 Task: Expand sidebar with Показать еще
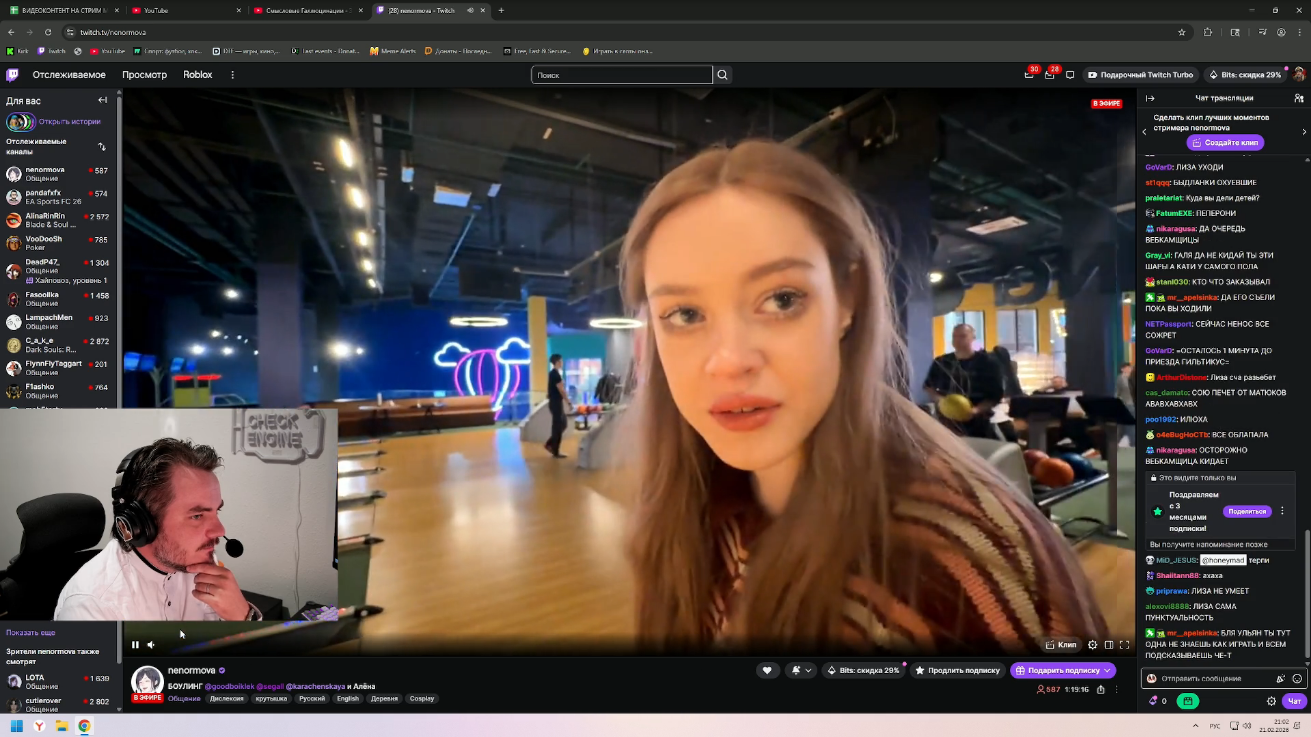pyautogui.click(x=31, y=633)
